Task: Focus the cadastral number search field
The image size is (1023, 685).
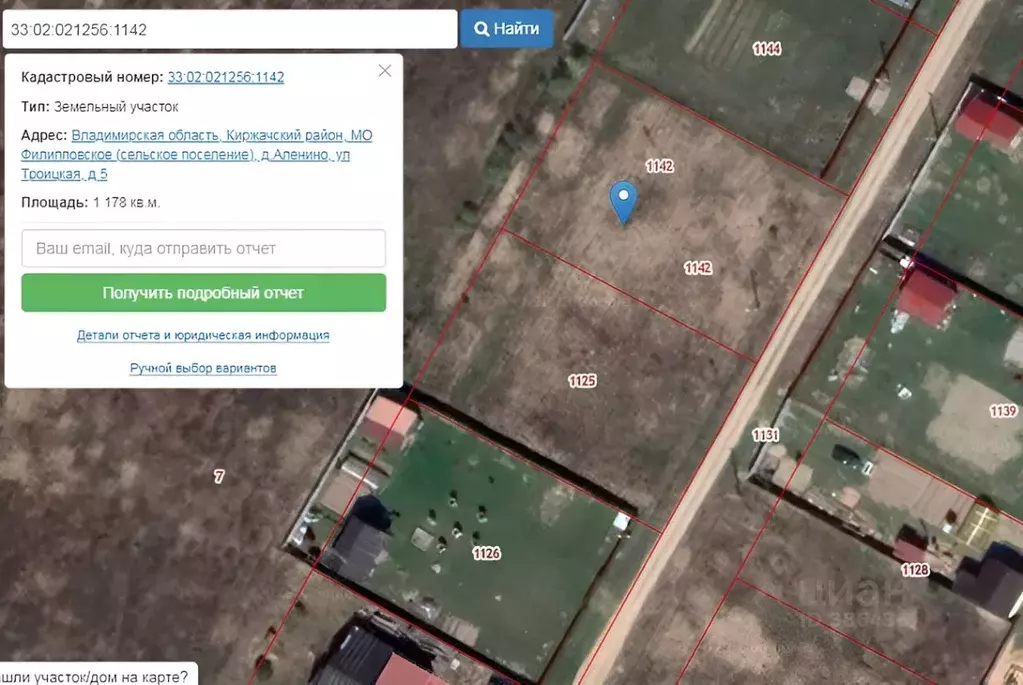Action: tap(230, 30)
